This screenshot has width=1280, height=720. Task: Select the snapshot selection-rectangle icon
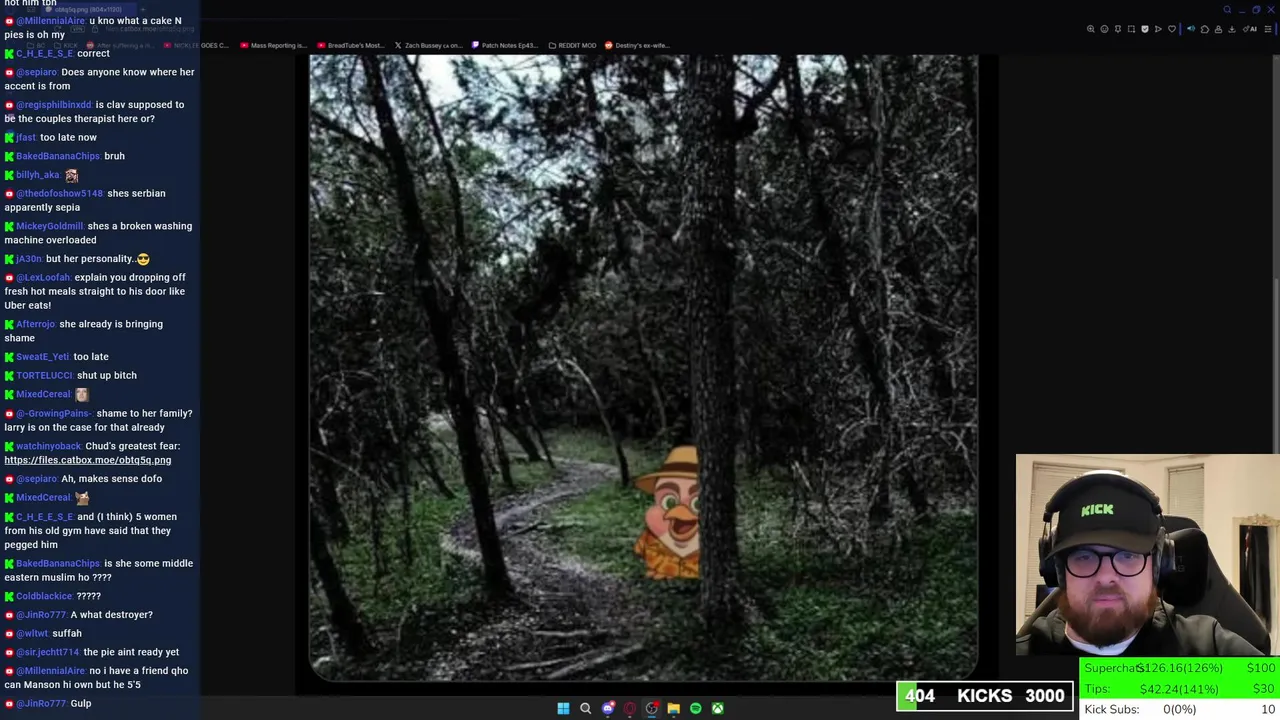tap(1131, 29)
